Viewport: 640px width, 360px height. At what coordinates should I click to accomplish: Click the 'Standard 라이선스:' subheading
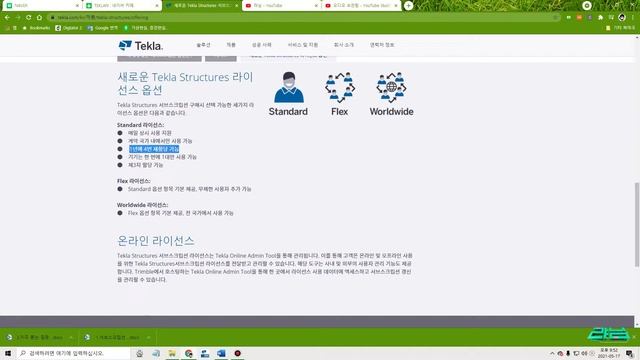(140, 125)
